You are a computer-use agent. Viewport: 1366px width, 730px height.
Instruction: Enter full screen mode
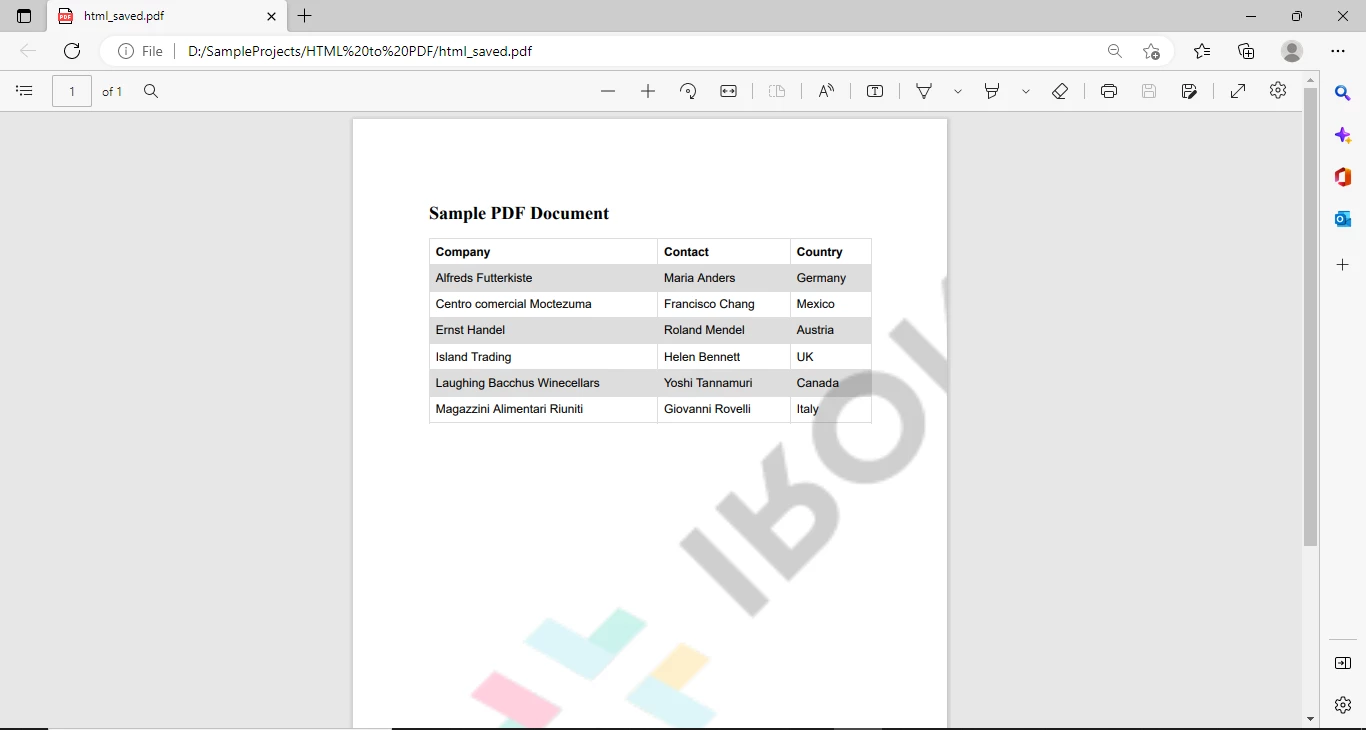click(x=1238, y=91)
